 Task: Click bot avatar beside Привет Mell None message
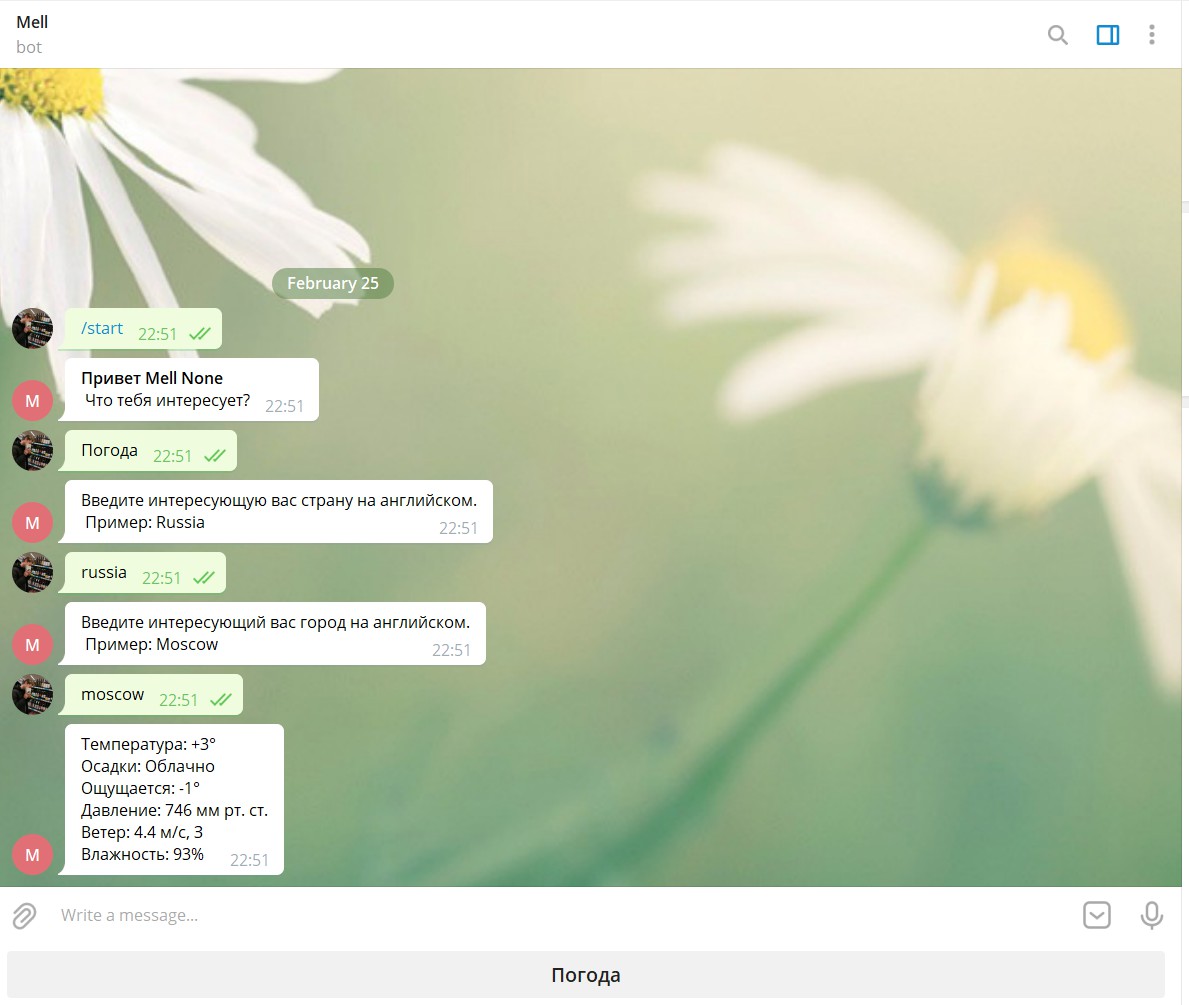pyautogui.click(x=33, y=400)
